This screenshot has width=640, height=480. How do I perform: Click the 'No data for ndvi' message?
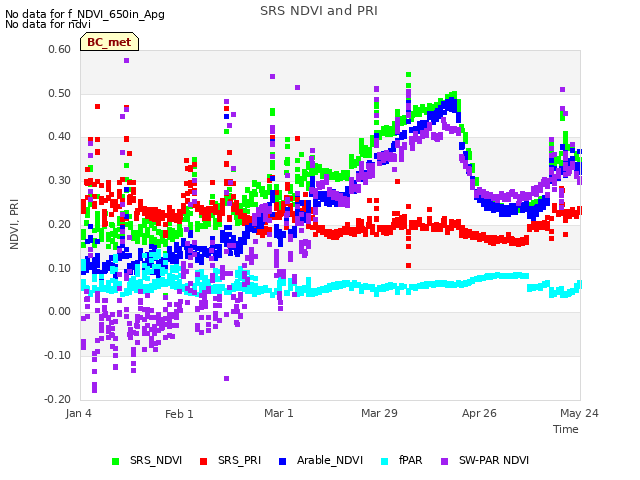click(x=48, y=24)
